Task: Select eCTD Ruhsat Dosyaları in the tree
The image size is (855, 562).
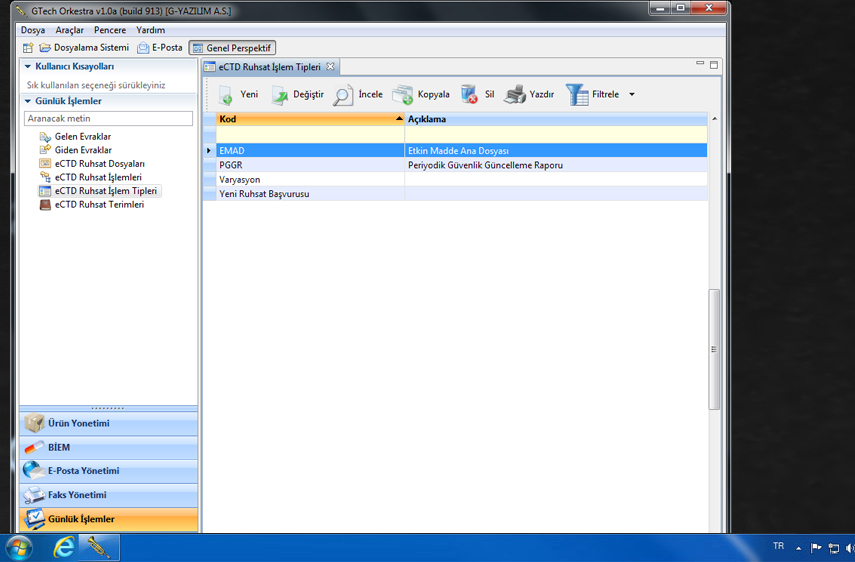Action: coord(99,164)
